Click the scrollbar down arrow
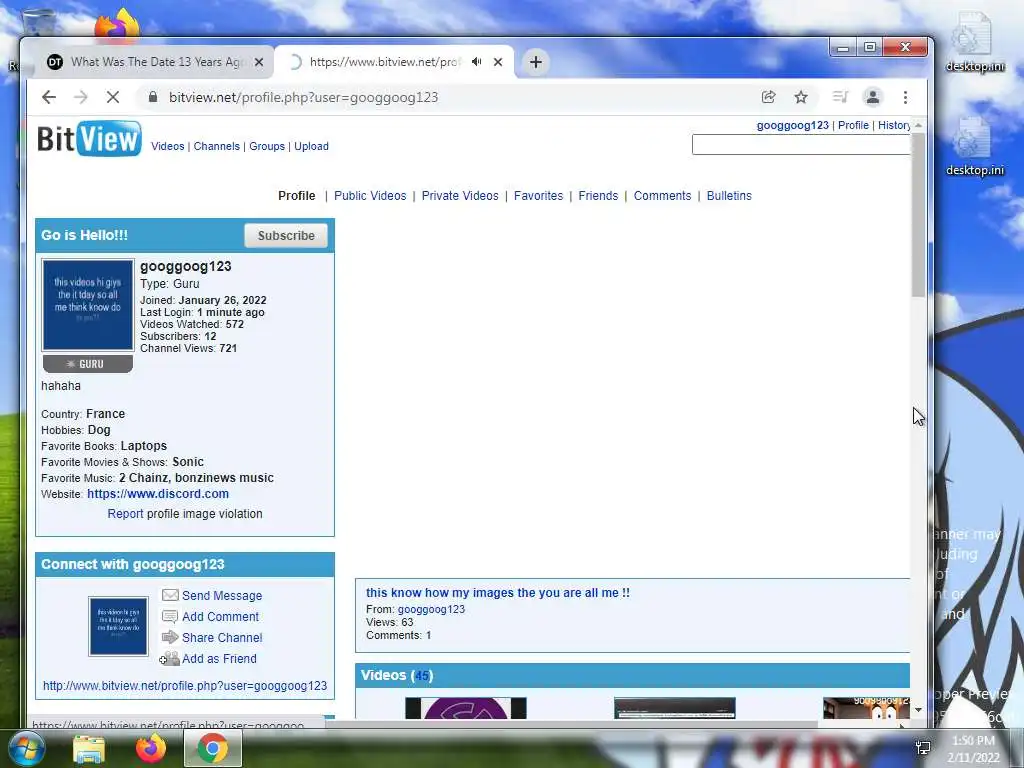Image resolution: width=1024 pixels, height=768 pixels. click(918, 709)
